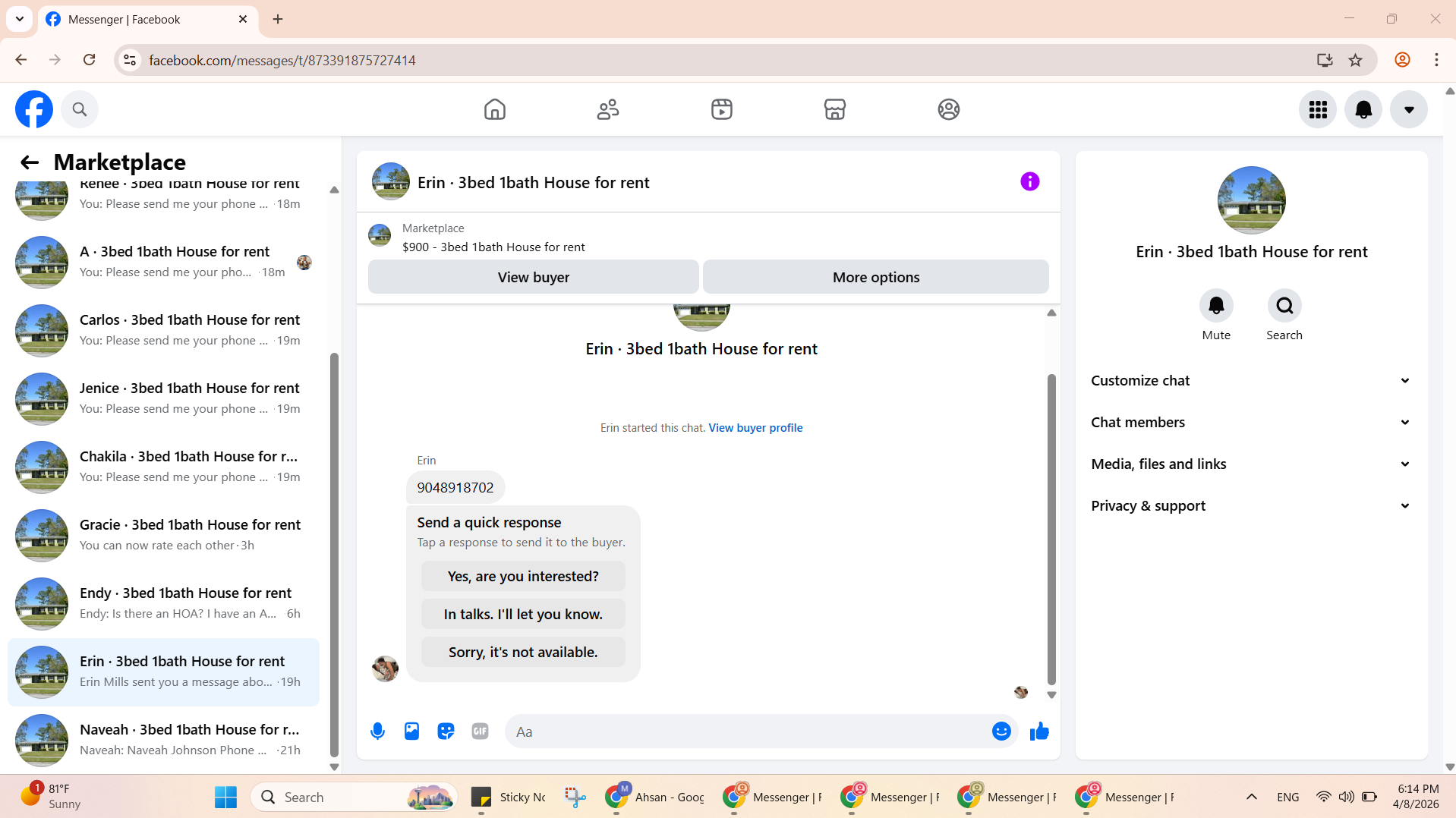1456x818 pixels.
Task: Click the listing thumbnail in right panel
Action: [x=1251, y=200]
